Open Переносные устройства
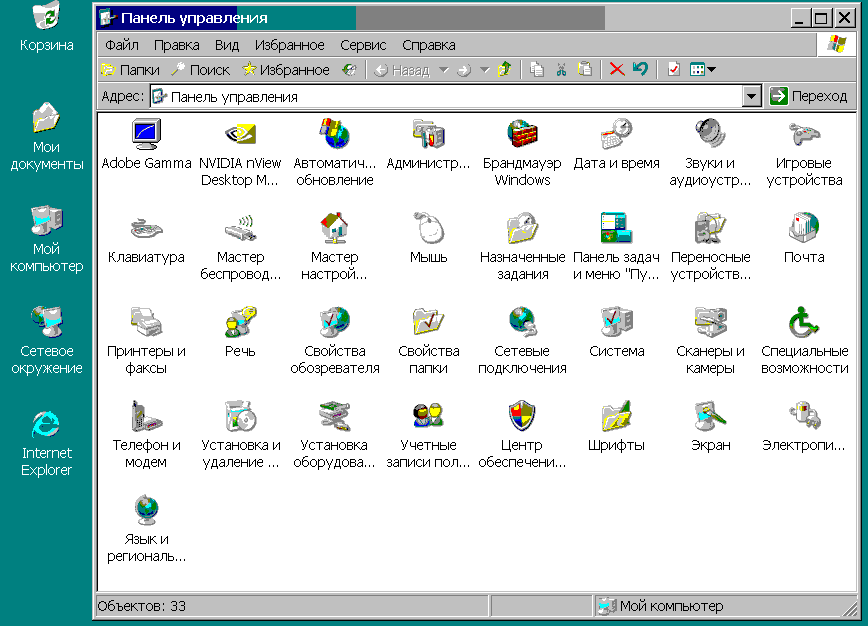Image resolution: width=868 pixels, height=626 pixels. (710, 247)
